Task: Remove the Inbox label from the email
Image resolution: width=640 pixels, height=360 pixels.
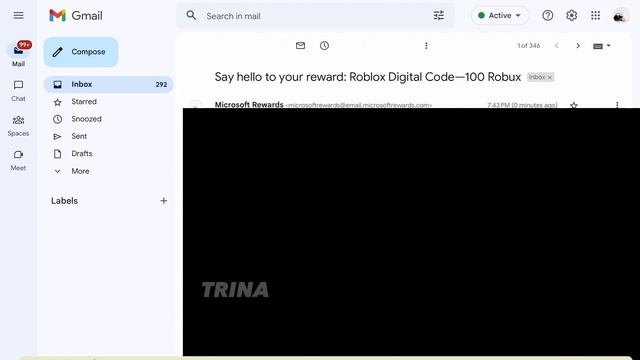Action: [549, 77]
